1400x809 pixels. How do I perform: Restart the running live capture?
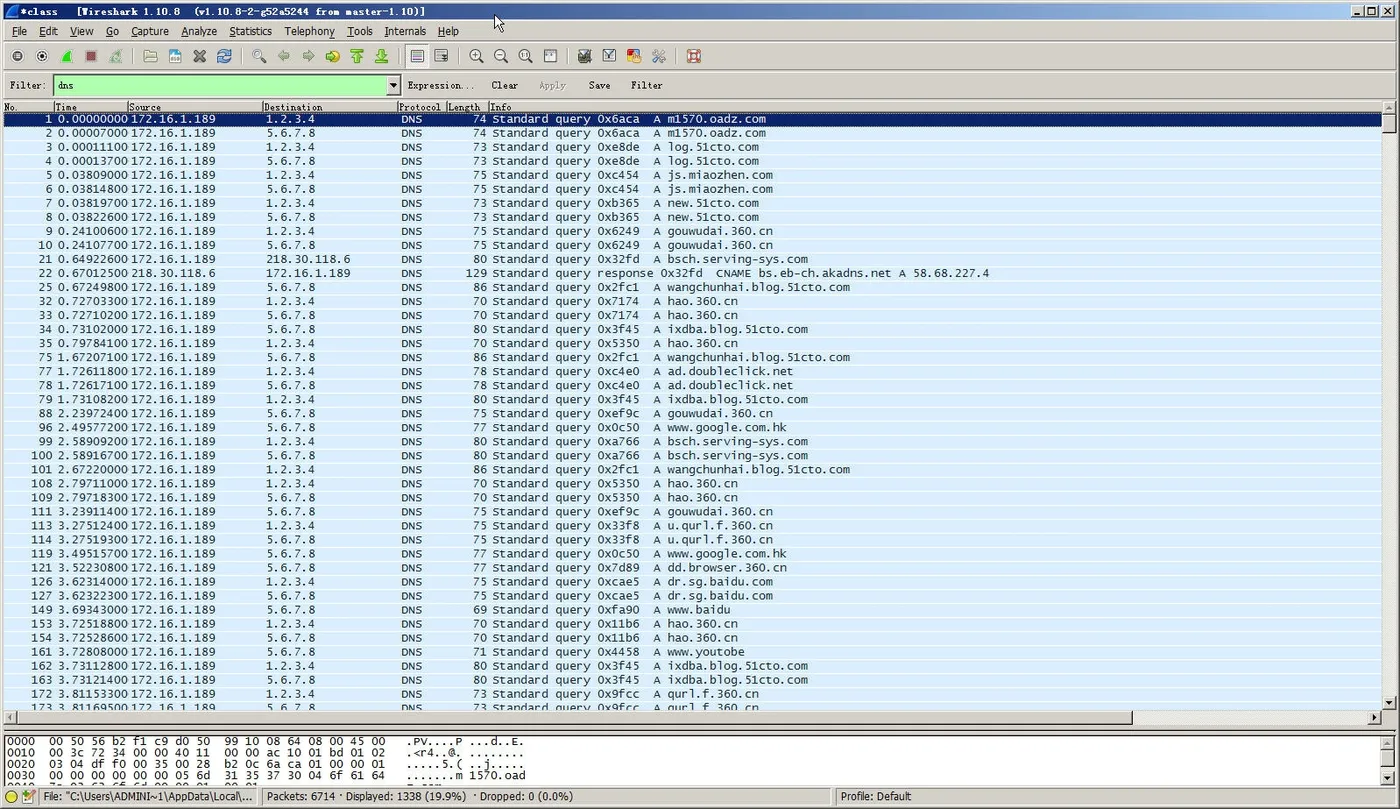pos(115,57)
